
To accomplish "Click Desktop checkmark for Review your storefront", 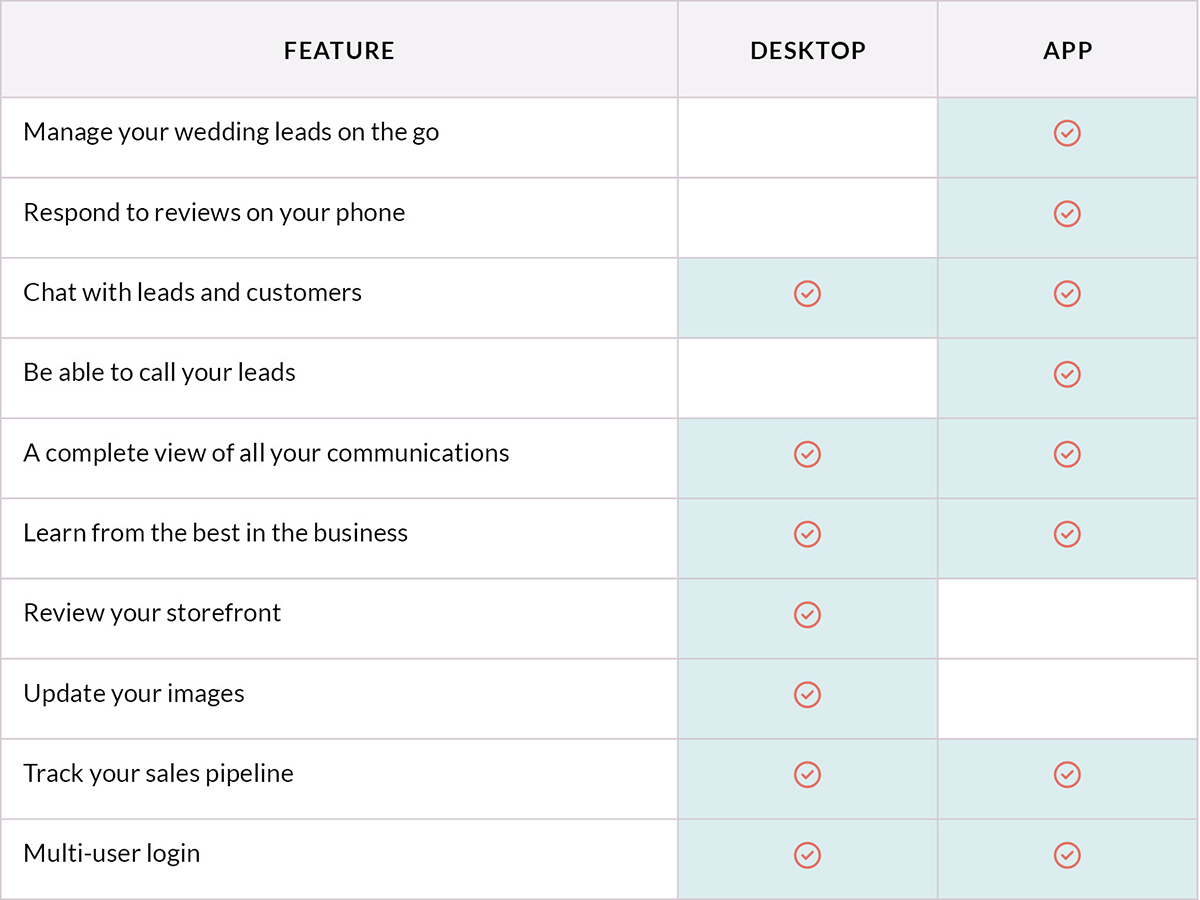I will click(807, 614).
